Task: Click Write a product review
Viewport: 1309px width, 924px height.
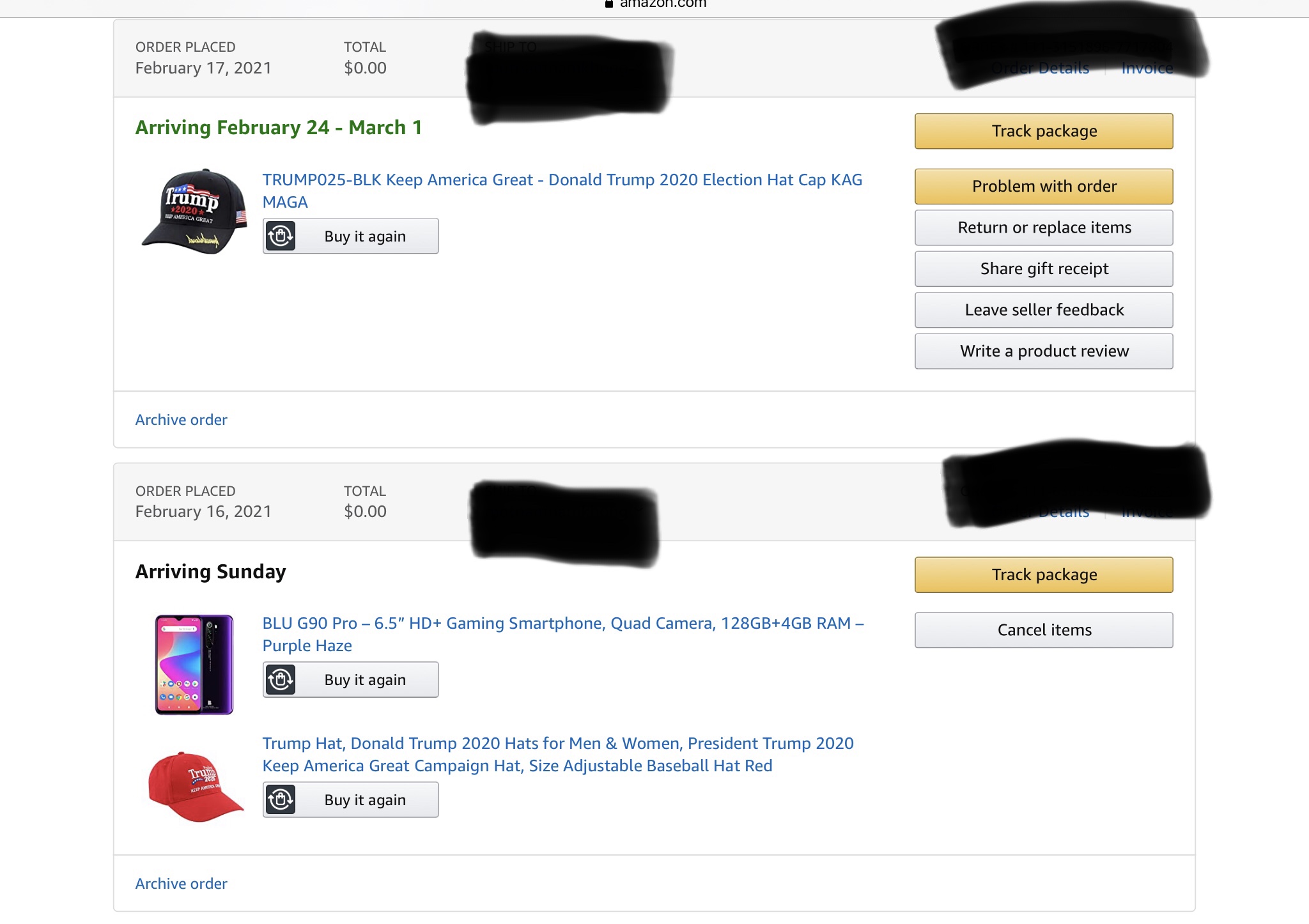Action: coord(1044,351)
